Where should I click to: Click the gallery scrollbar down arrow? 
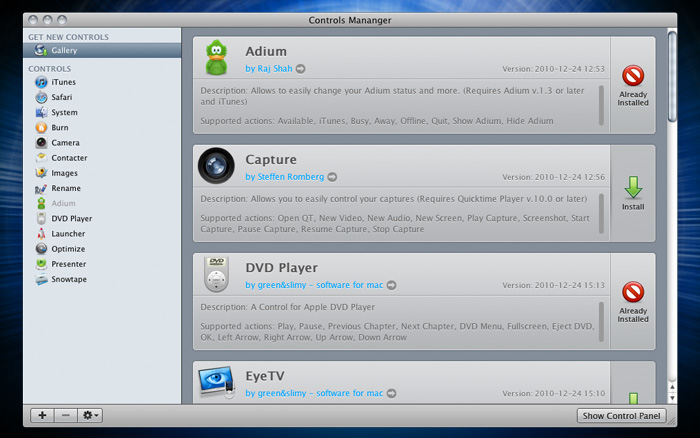pos(672,397)
